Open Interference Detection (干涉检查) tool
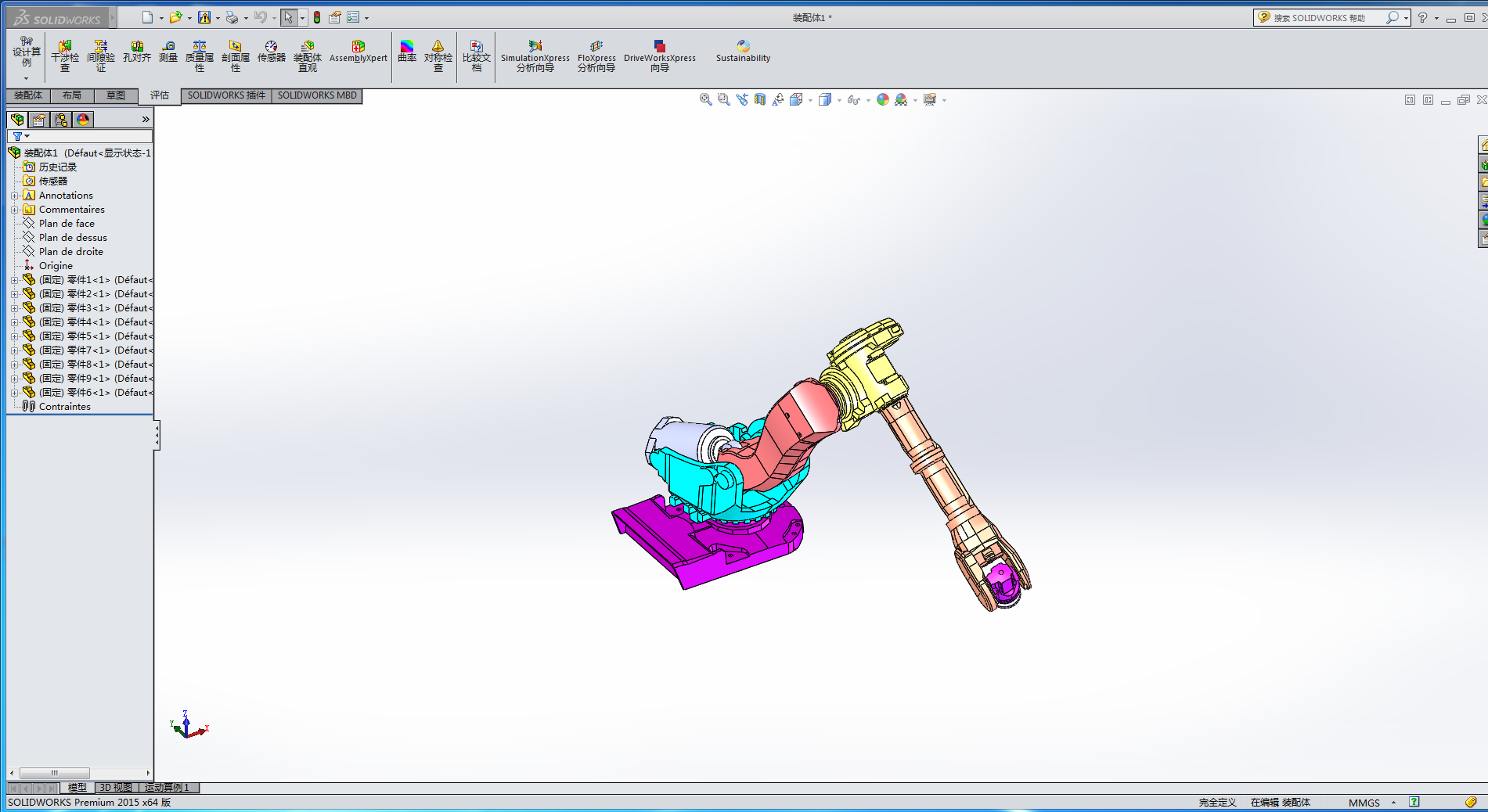This screenshot has width=1488, height=812. [x=65, y=56]
